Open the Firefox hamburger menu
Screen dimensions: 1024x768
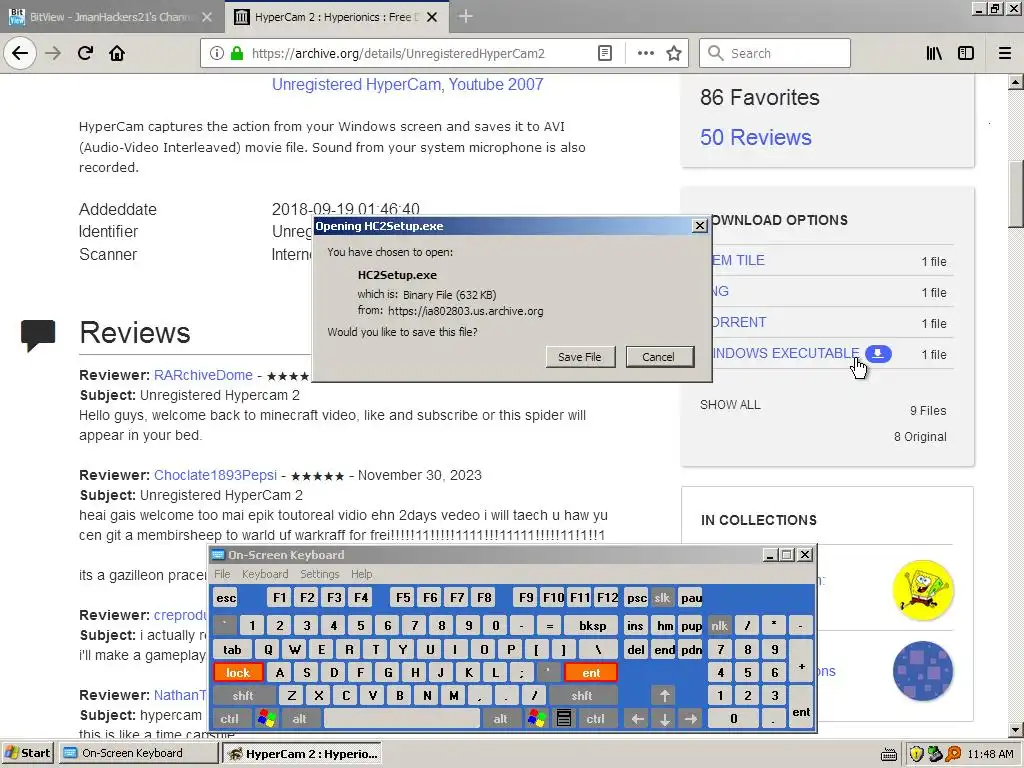click(x=1004, y=53)
